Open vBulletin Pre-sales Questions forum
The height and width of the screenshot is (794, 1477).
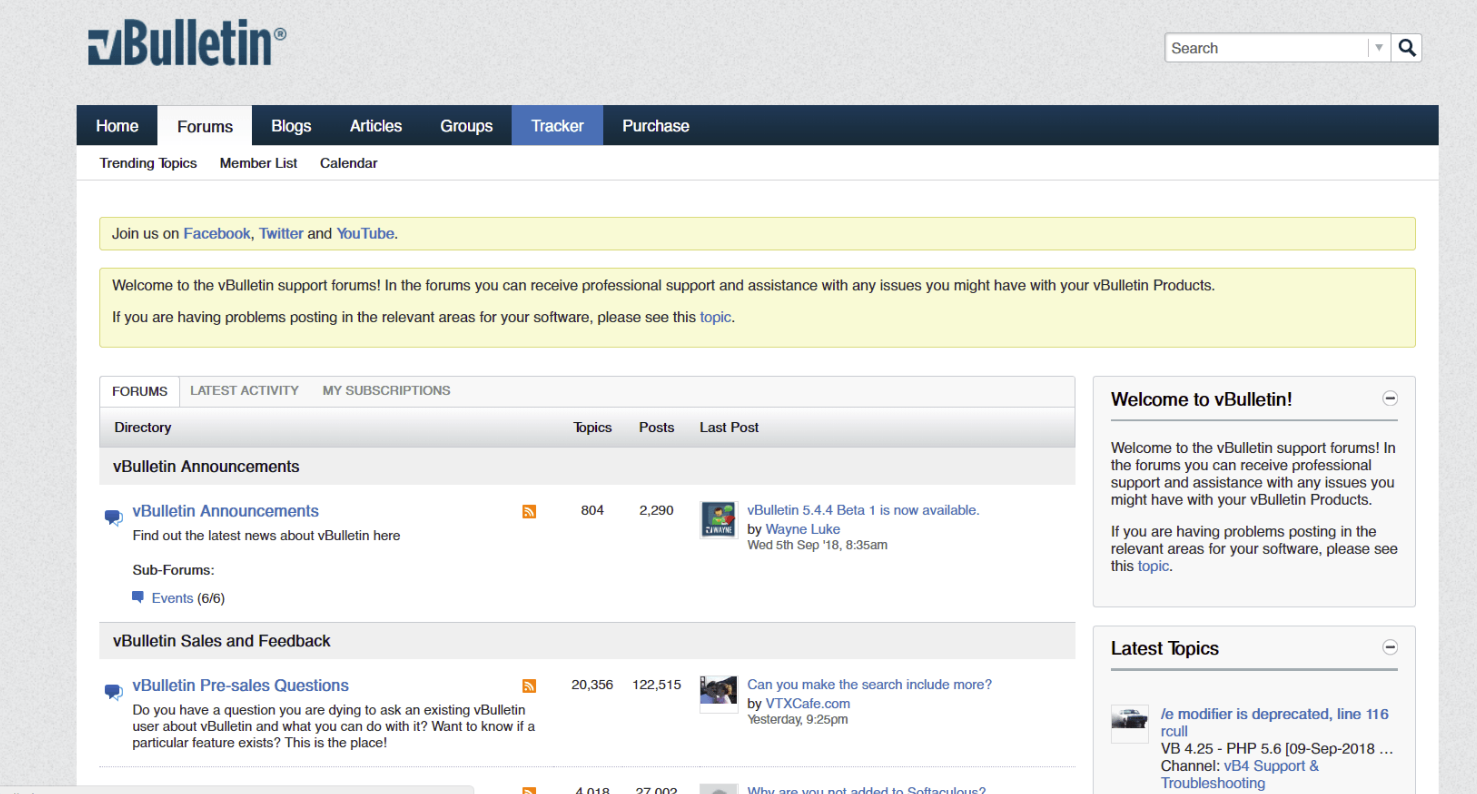pos(241,685)
